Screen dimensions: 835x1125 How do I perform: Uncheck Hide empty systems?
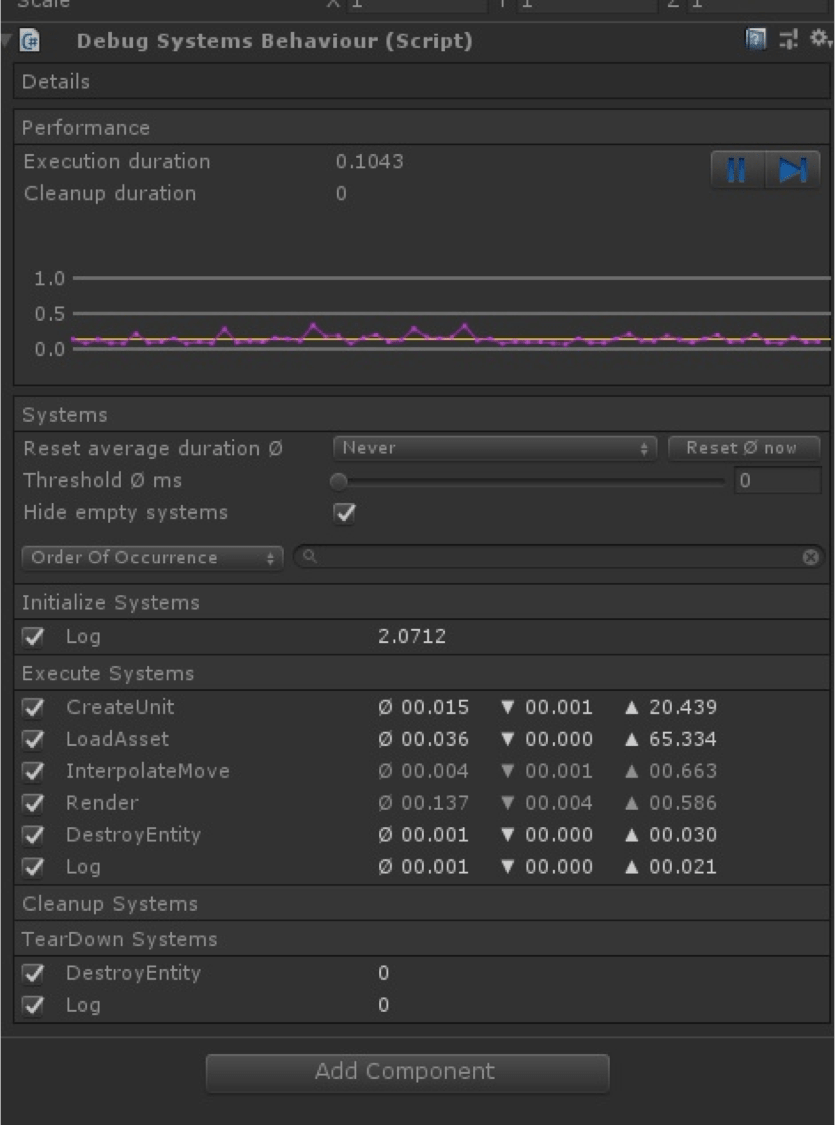click(344, 513)
